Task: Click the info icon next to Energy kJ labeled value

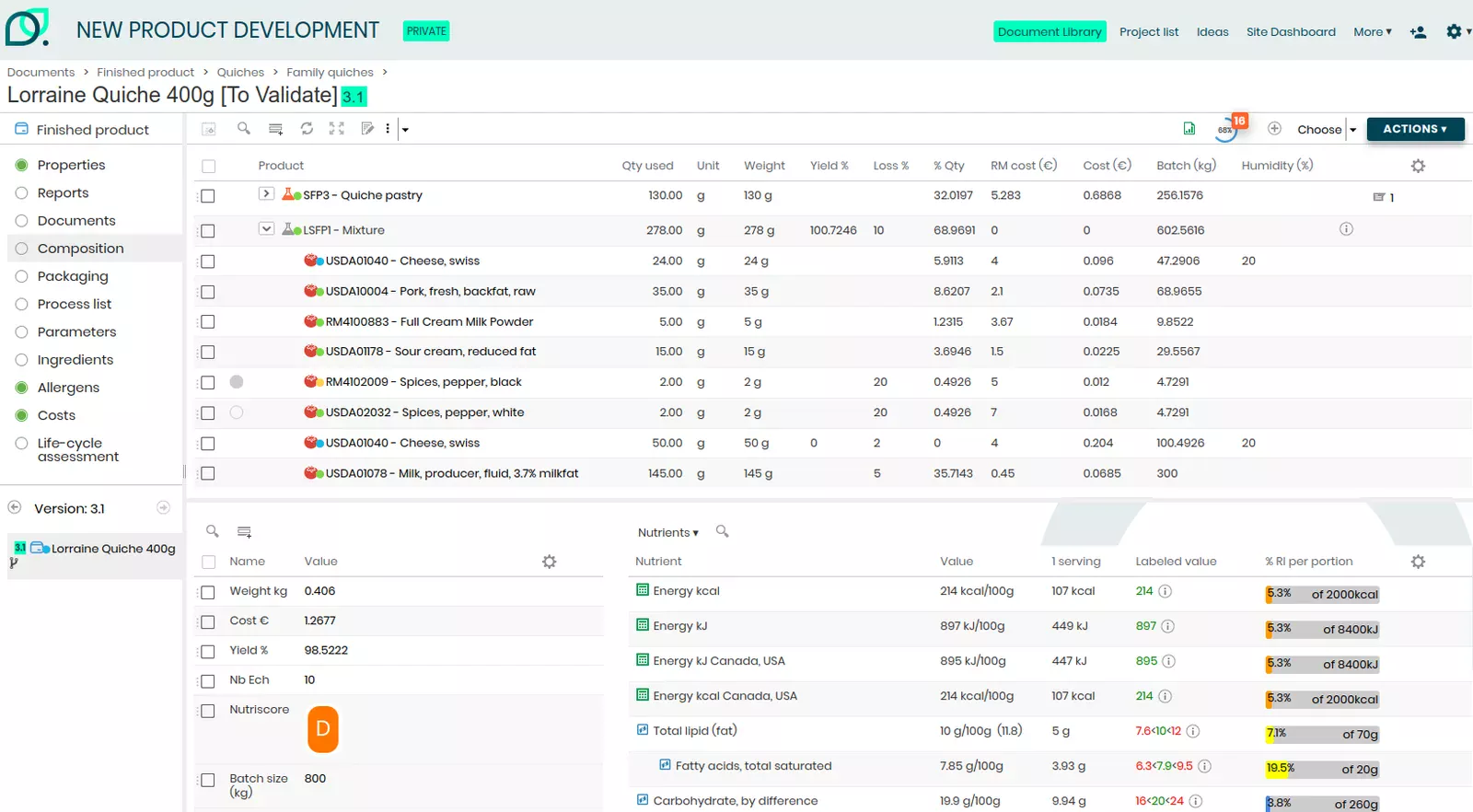Action: [1167, 626]
